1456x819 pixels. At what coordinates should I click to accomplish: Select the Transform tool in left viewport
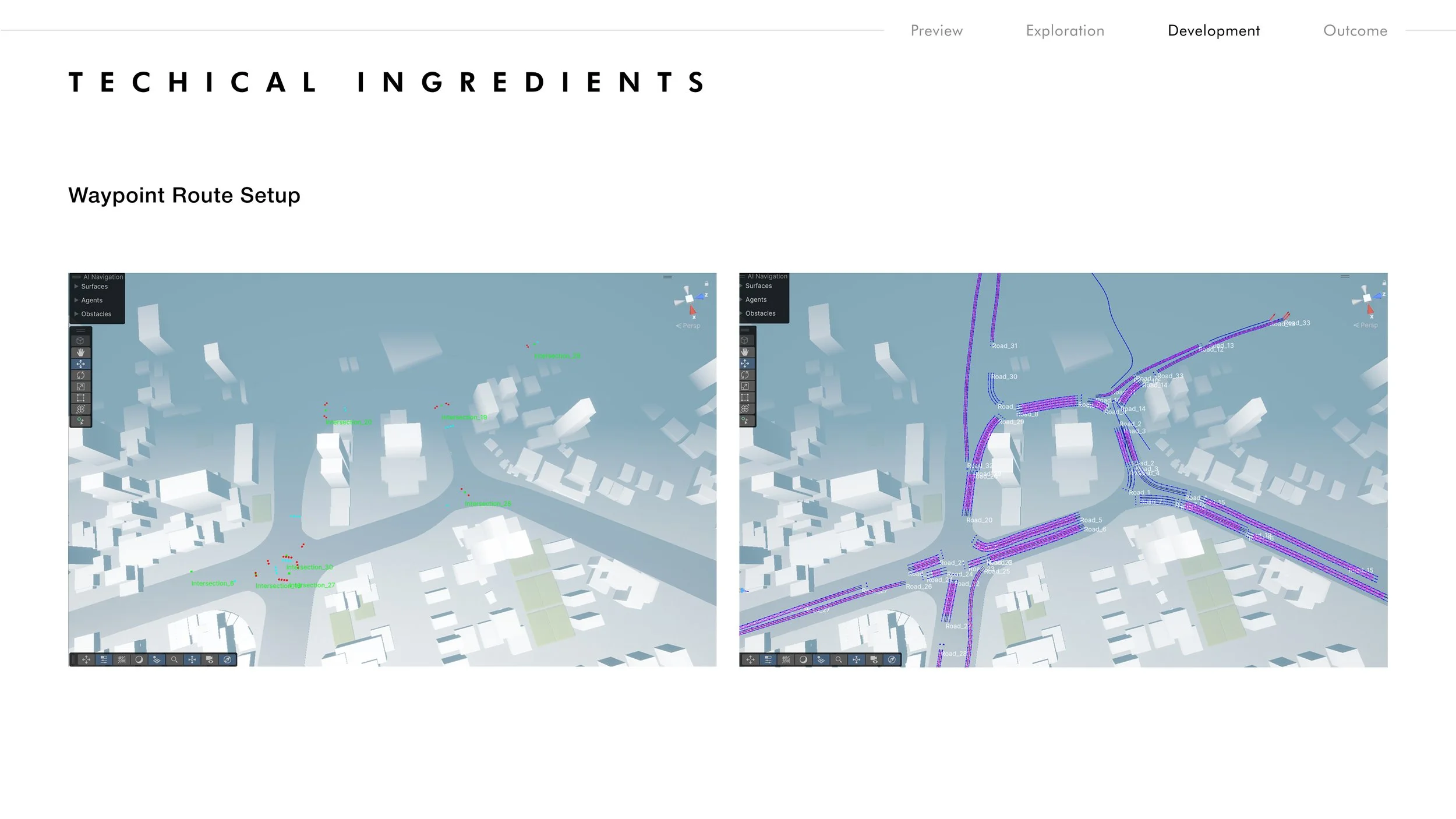click(x=80, y=409)
